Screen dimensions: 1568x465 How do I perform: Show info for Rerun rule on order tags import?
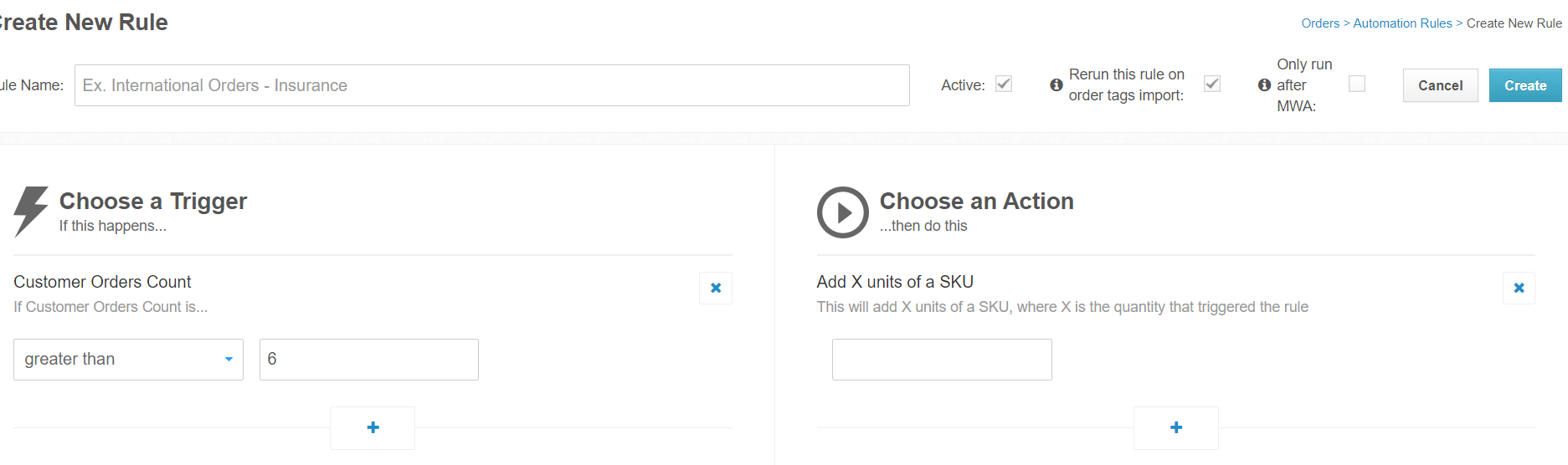pyautogui.click(x=1056, y=85)
